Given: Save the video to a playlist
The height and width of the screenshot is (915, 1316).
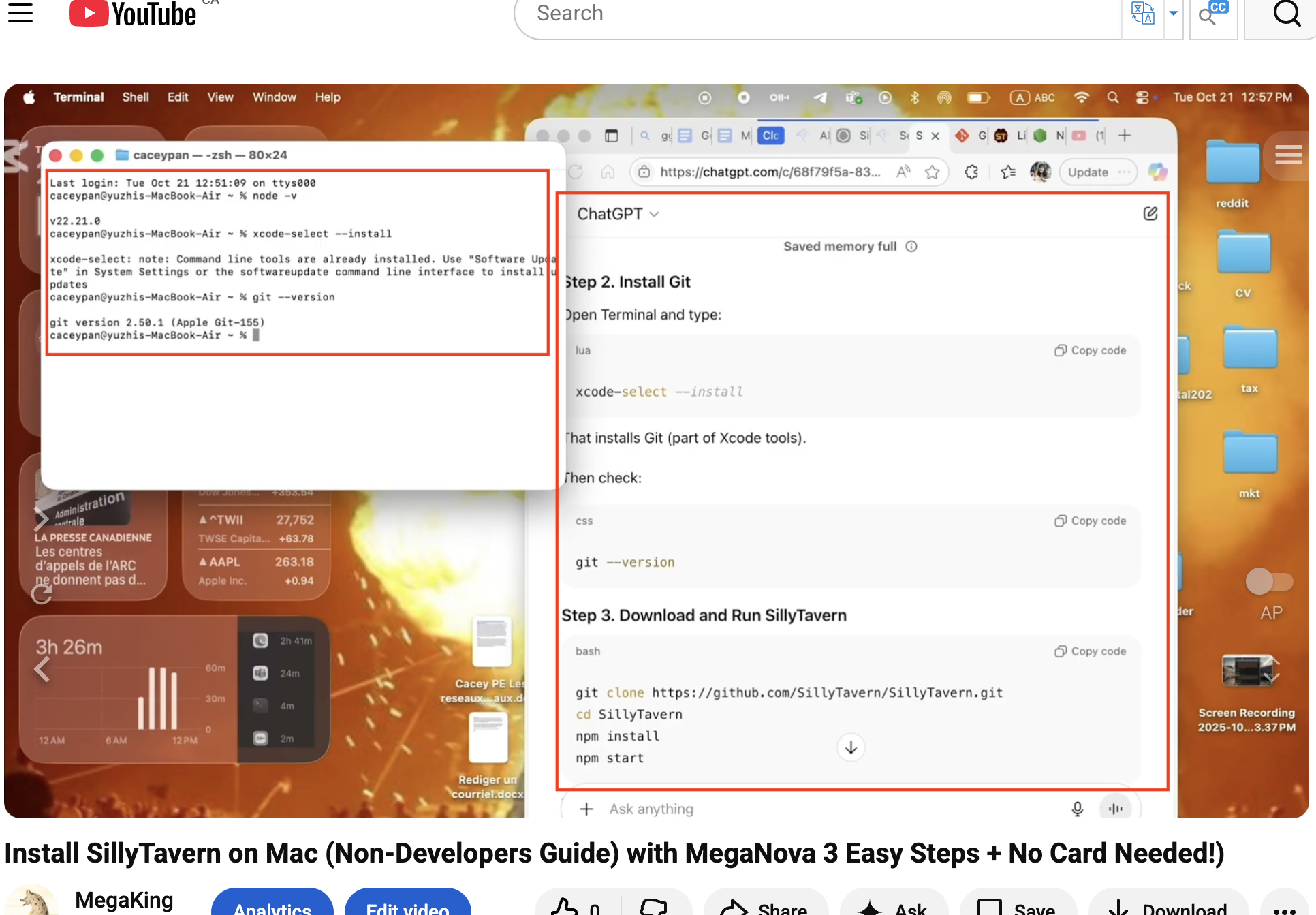Looking at the screenshot, I should click(1017, 908).
